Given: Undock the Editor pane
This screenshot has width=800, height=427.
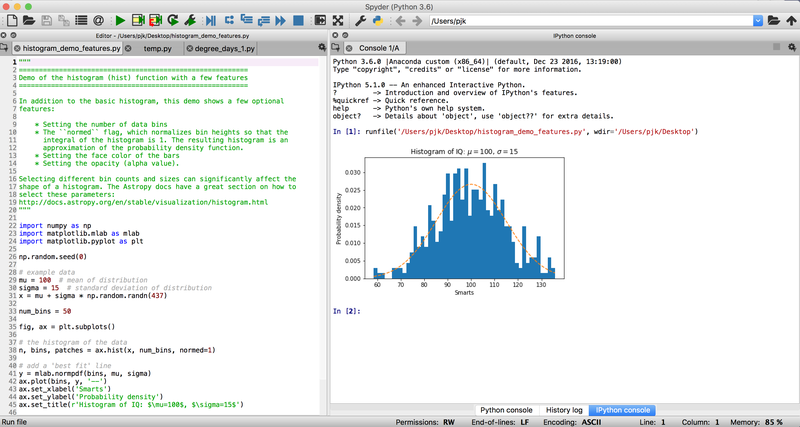Looking at the screenshot, I should [13, 35].
